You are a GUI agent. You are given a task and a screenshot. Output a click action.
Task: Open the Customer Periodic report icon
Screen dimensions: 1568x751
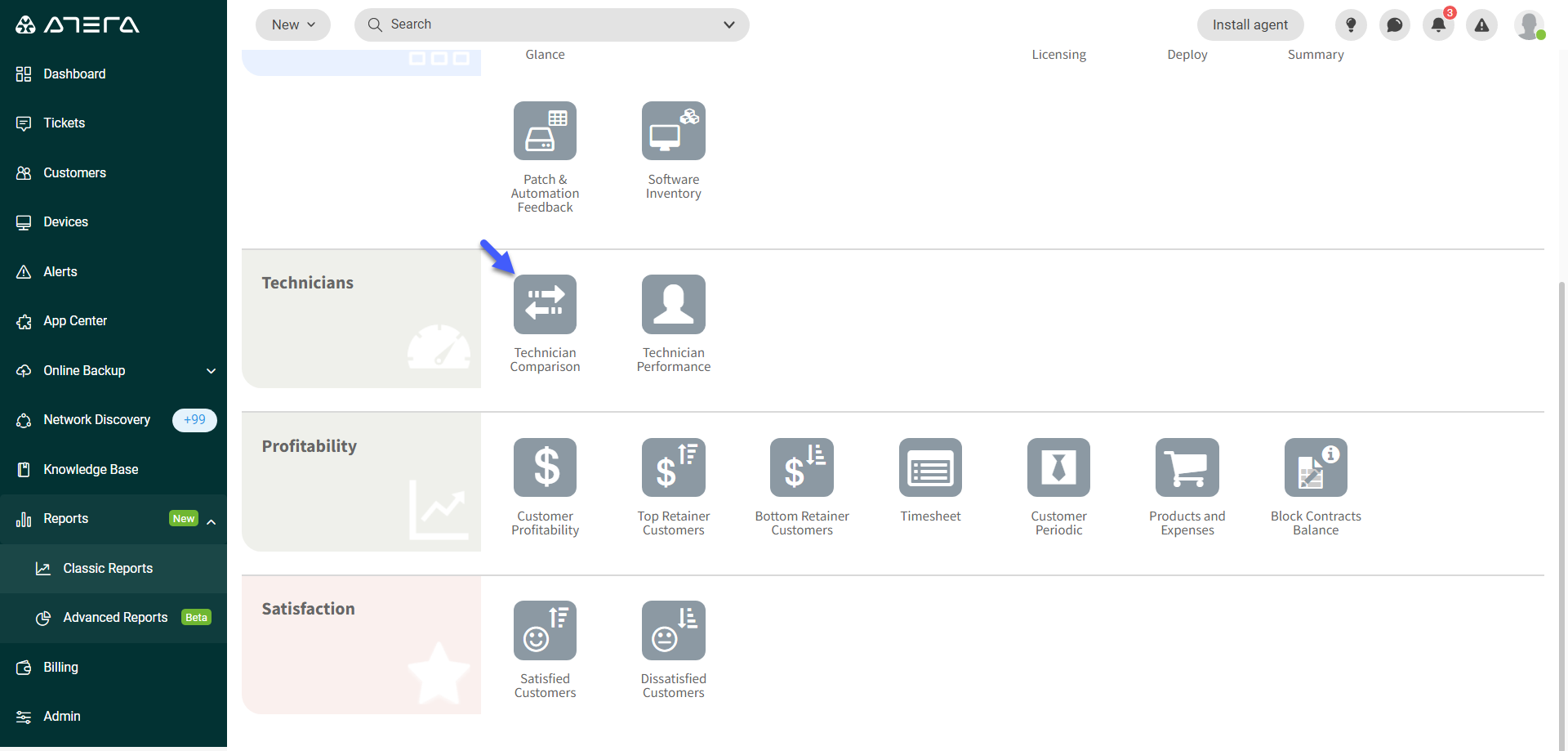(1058, 467)
